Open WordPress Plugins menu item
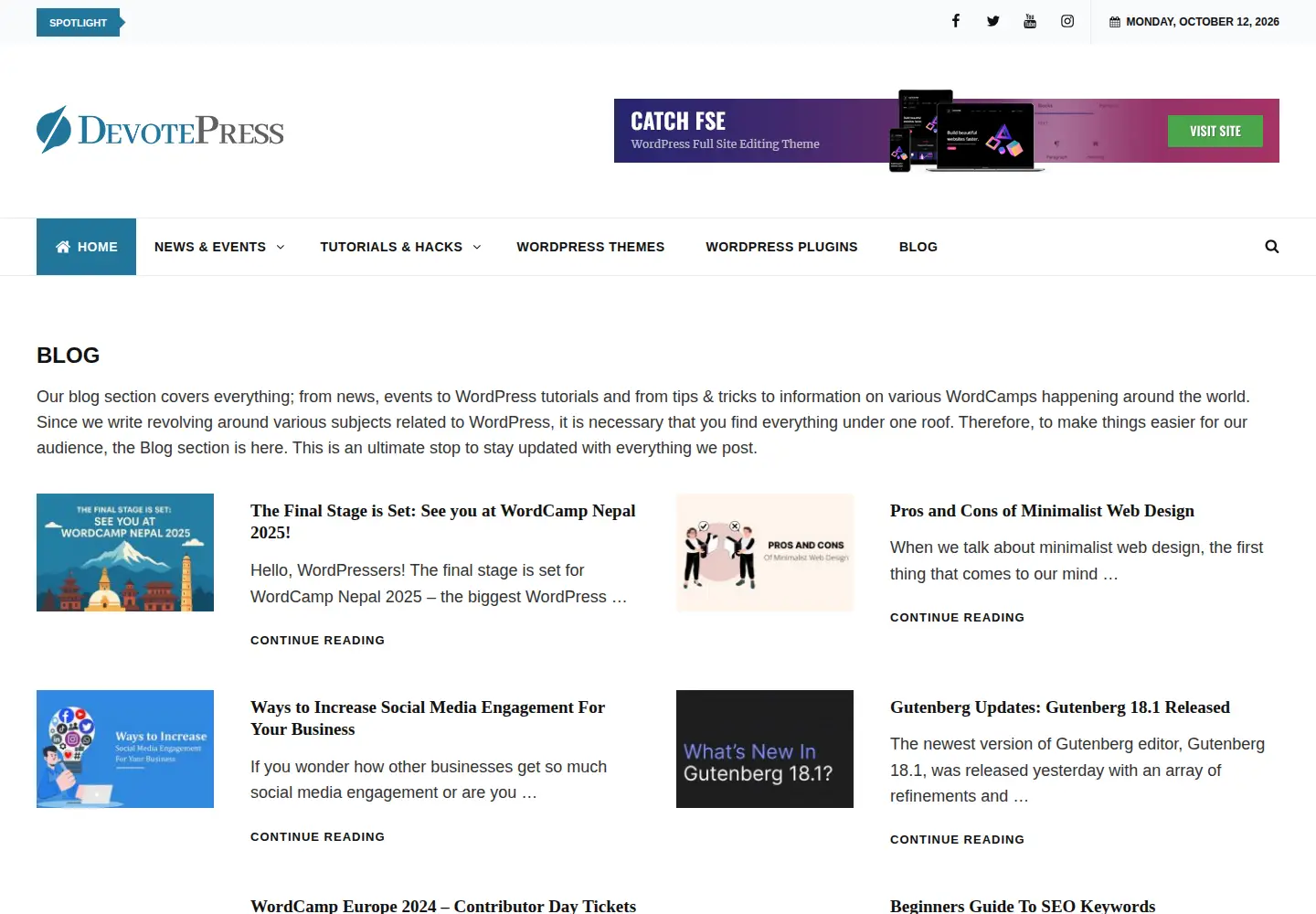This screenshot has width=1316, height=914. [x=781, y=247]
